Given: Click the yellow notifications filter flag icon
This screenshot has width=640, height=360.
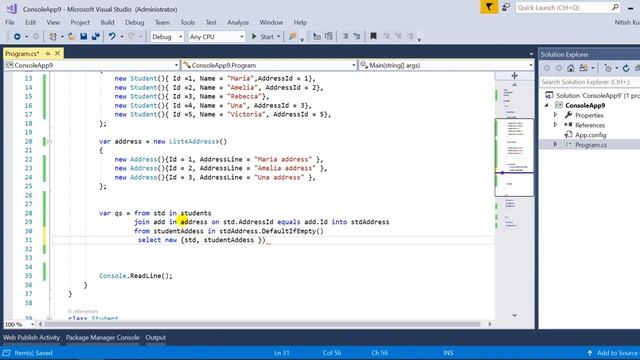Looking at the screenshot, I should click(489, 7).
